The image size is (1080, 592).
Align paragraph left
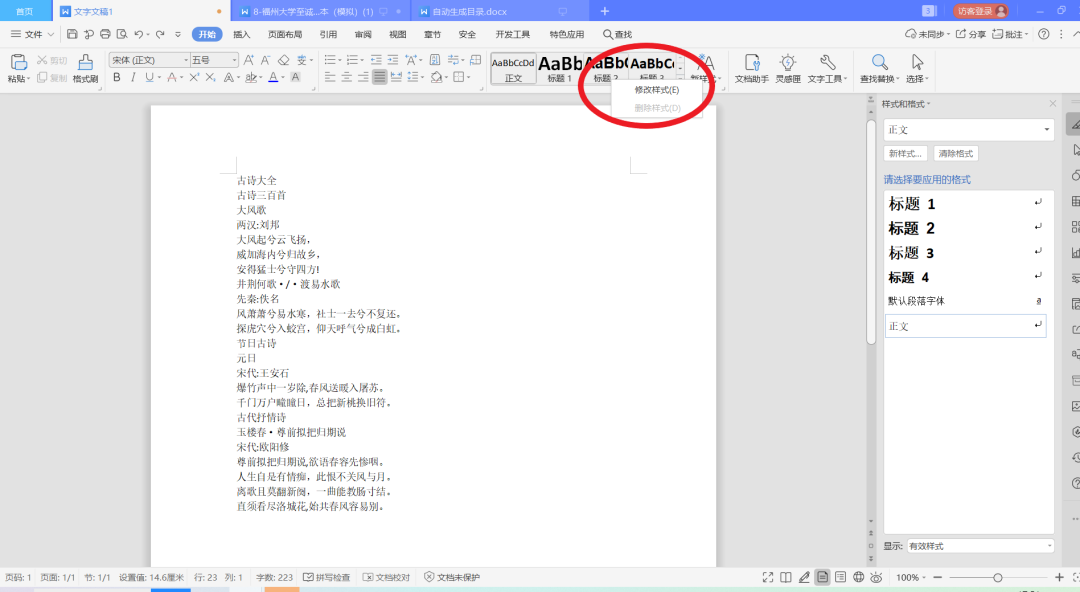pos(330,77)
